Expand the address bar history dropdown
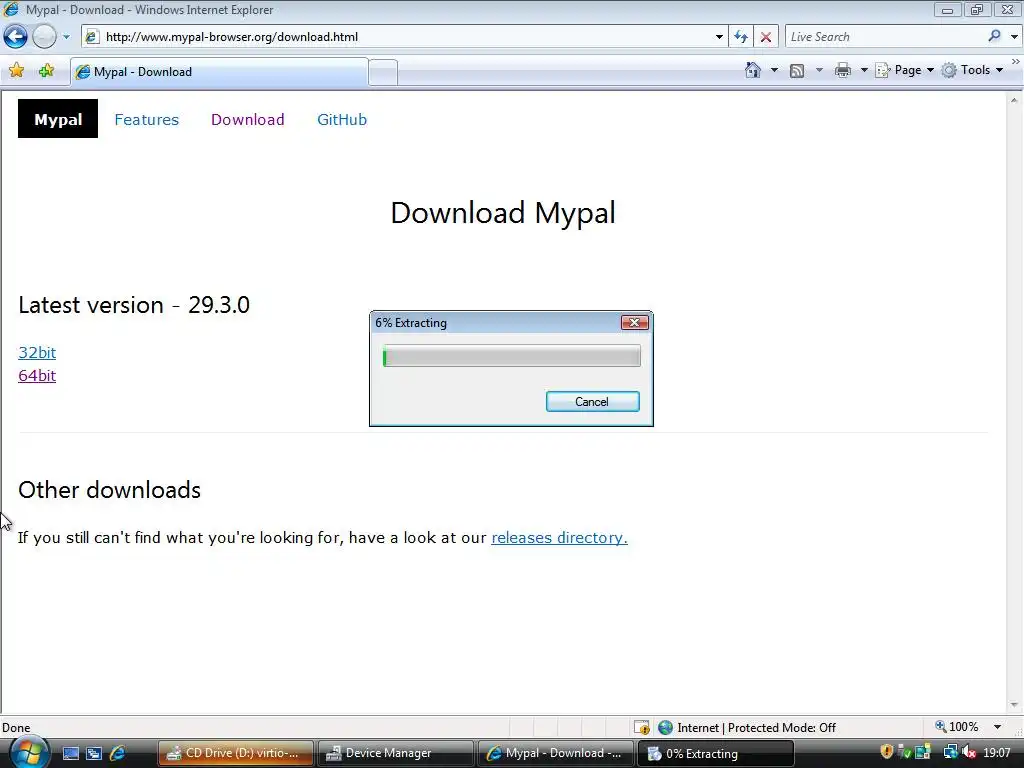Image resolution: width=1024 pixels, height=768 pixels. click(719, 37)
